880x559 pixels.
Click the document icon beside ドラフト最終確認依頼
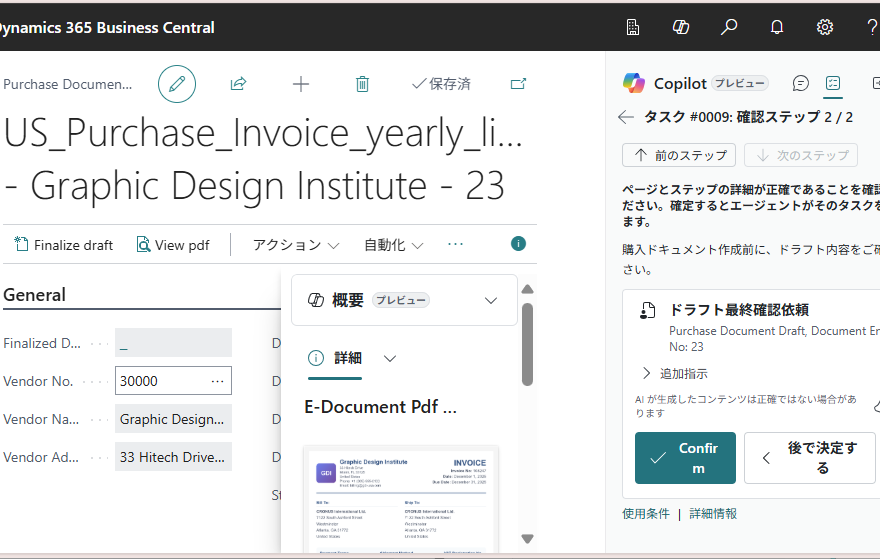tap(647, 310)
